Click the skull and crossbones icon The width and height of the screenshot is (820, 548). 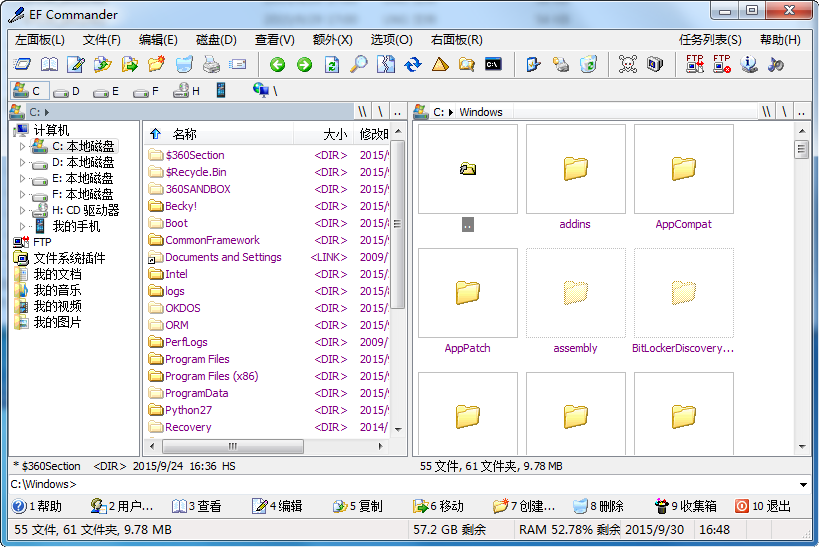pos(627,65)
